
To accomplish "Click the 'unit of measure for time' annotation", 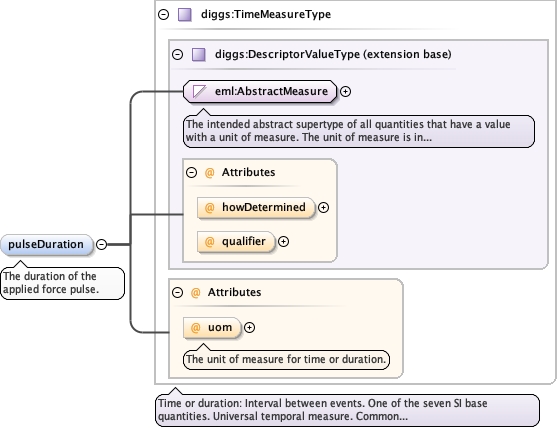I will [286, 360].
